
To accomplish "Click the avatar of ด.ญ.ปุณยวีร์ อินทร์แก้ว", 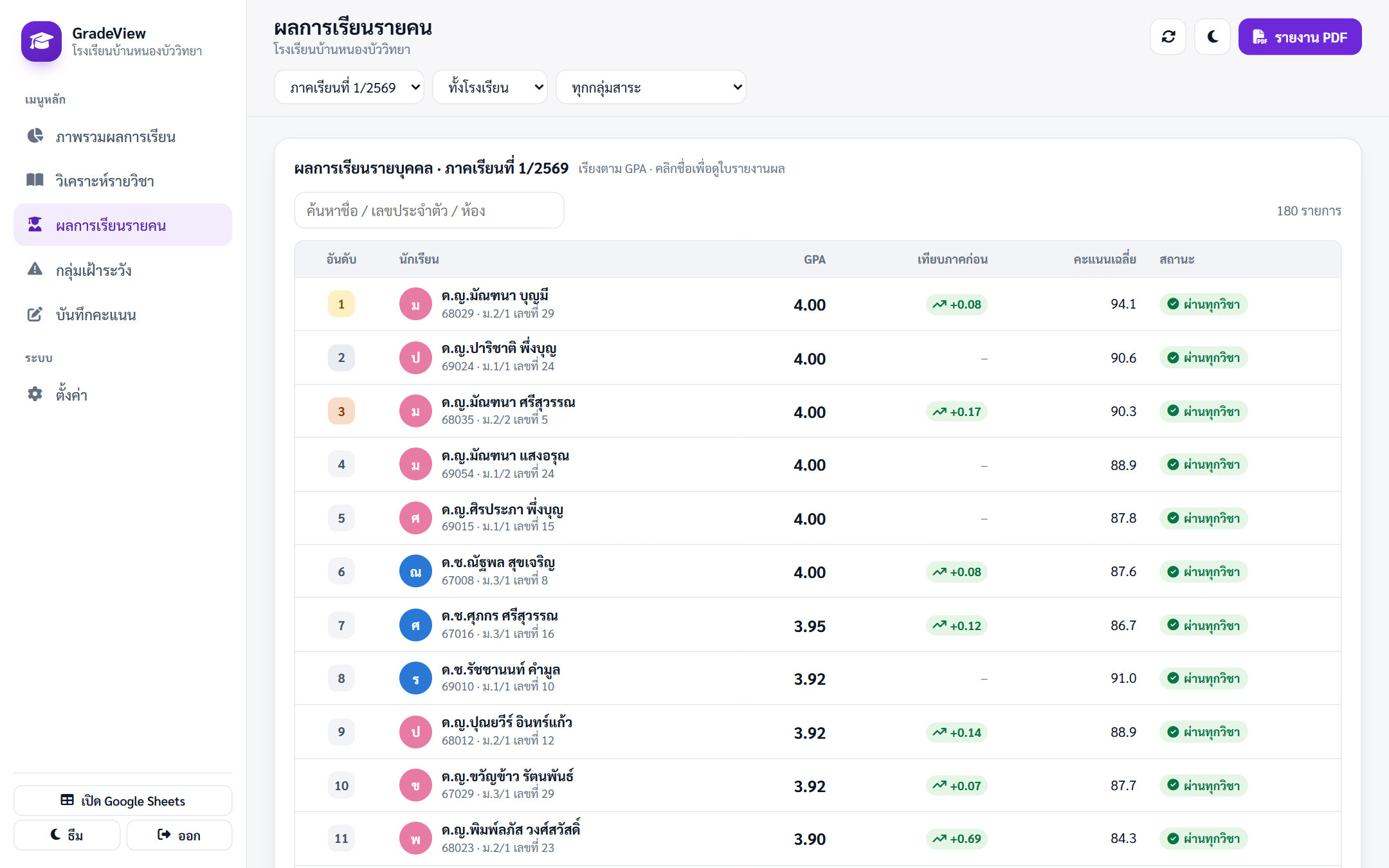I will pyautogui.click(x=415, y=732).
